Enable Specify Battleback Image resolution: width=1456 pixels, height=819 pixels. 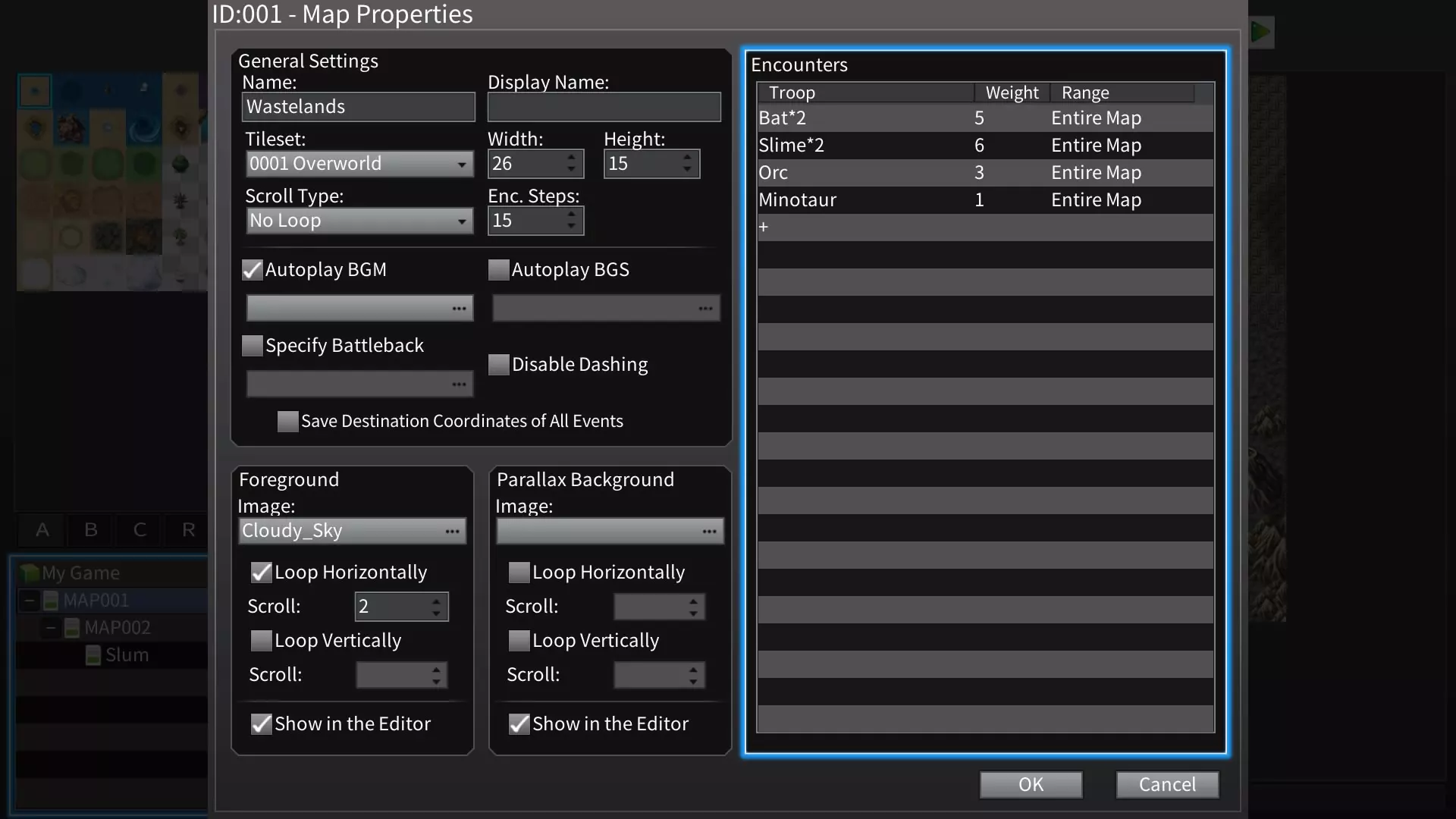pos(251,345)
